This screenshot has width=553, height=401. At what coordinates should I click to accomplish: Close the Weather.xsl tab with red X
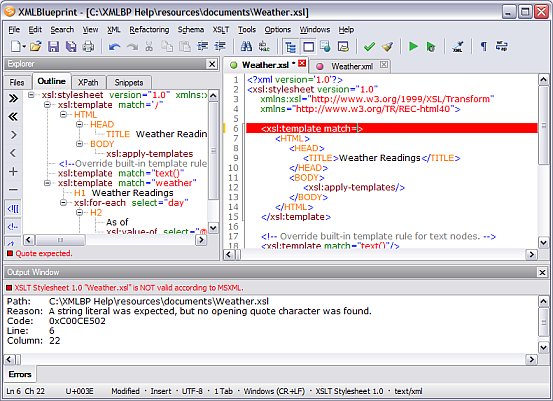[302, 63]
